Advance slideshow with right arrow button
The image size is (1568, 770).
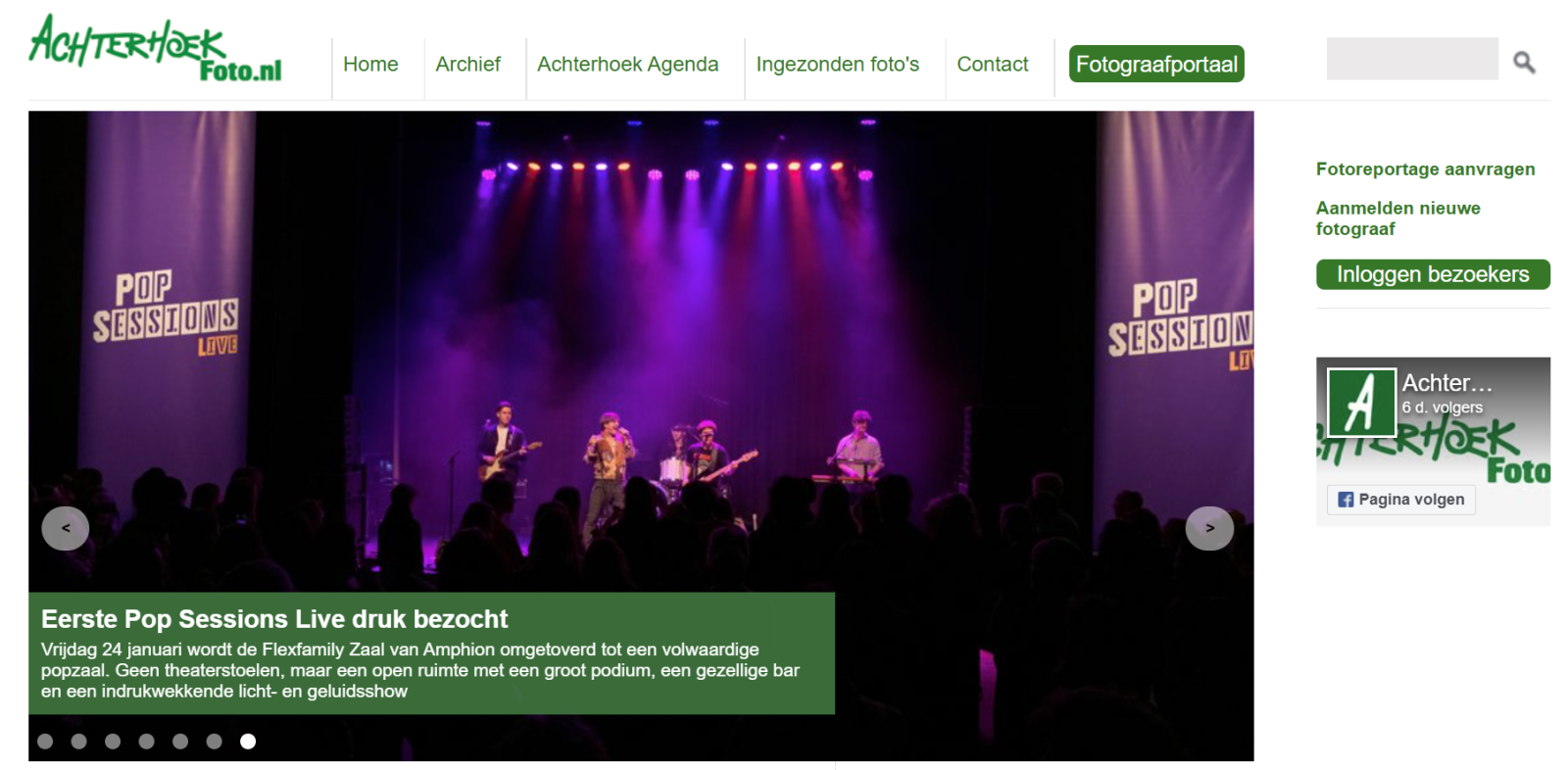(1209, 528)
